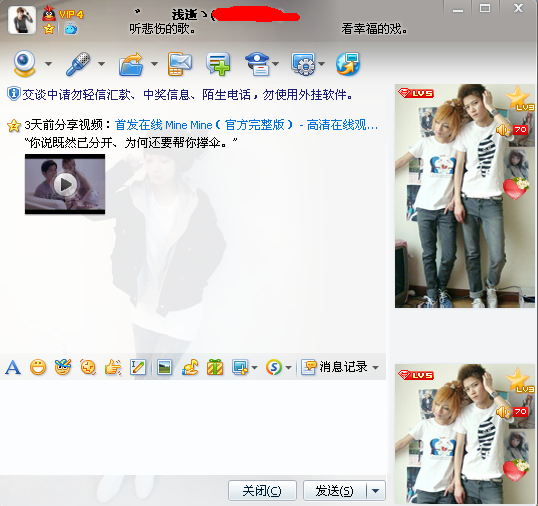Open the smiley emoticon picker
Viewport: 538px width, 506px height.
[38, 367]
